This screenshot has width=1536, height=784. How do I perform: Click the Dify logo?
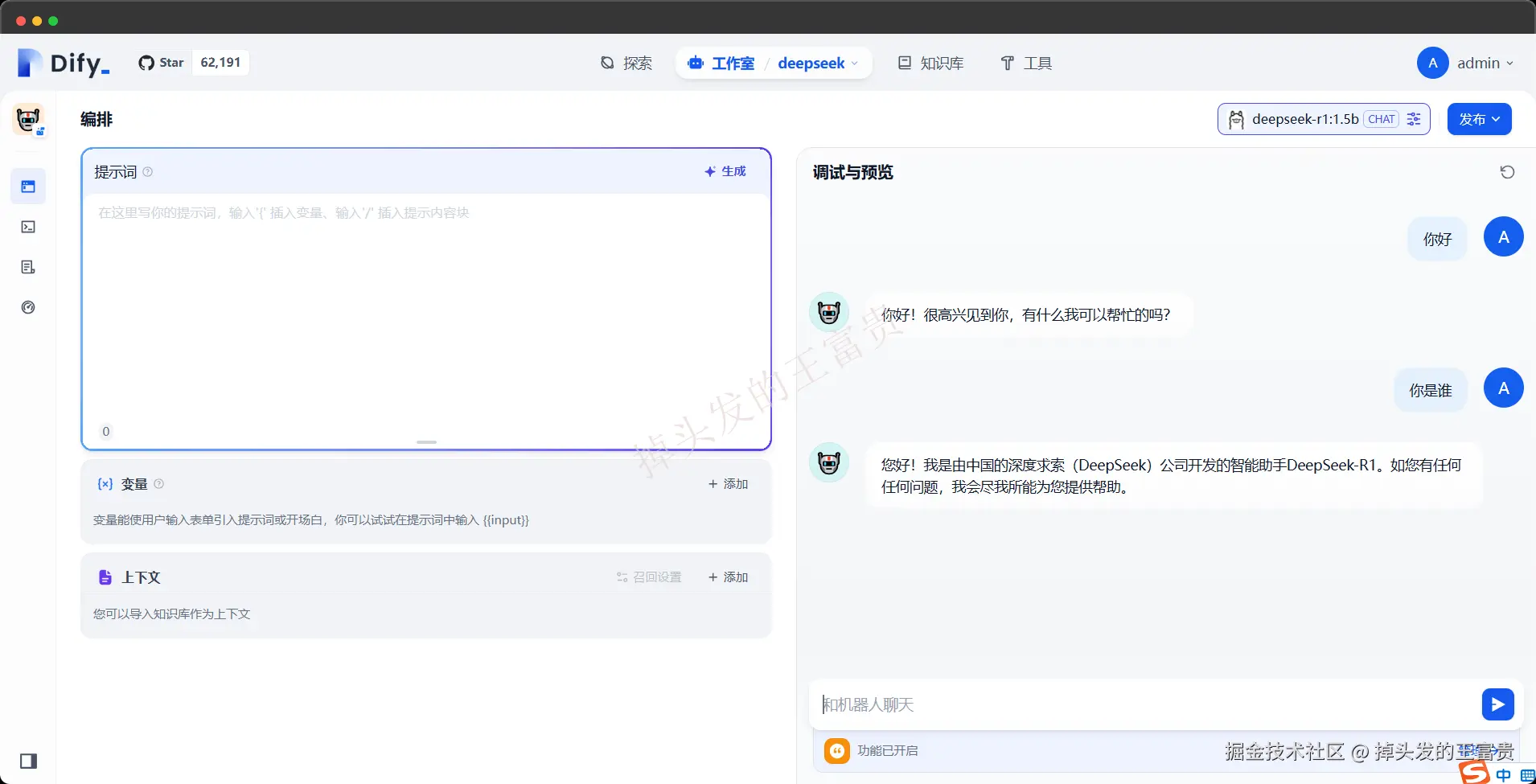click(x=64, y=63)
